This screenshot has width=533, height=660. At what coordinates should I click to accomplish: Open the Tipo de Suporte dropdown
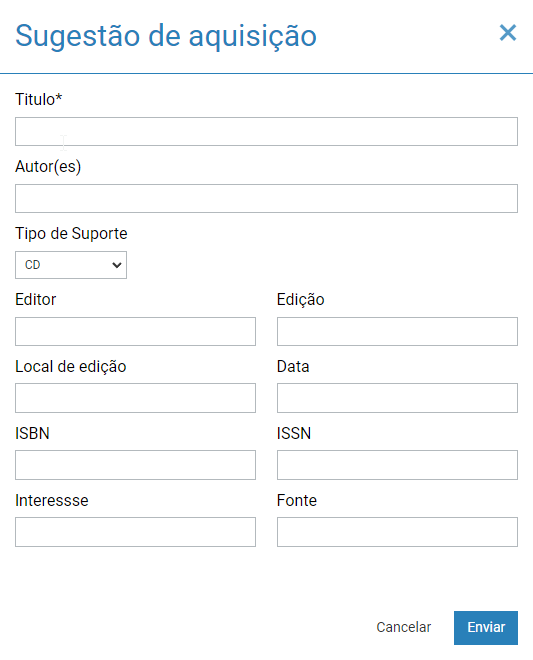(71, 265)
